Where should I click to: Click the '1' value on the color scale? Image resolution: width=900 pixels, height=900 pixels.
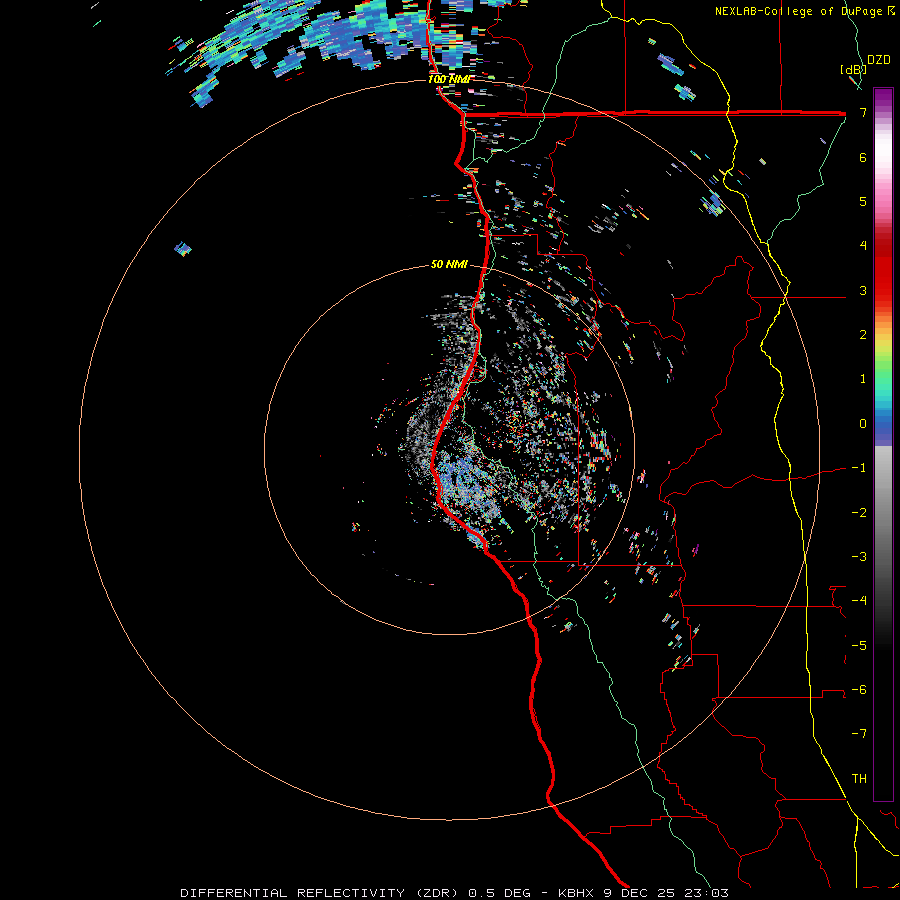pyautogui.click(x=863, y=379)
